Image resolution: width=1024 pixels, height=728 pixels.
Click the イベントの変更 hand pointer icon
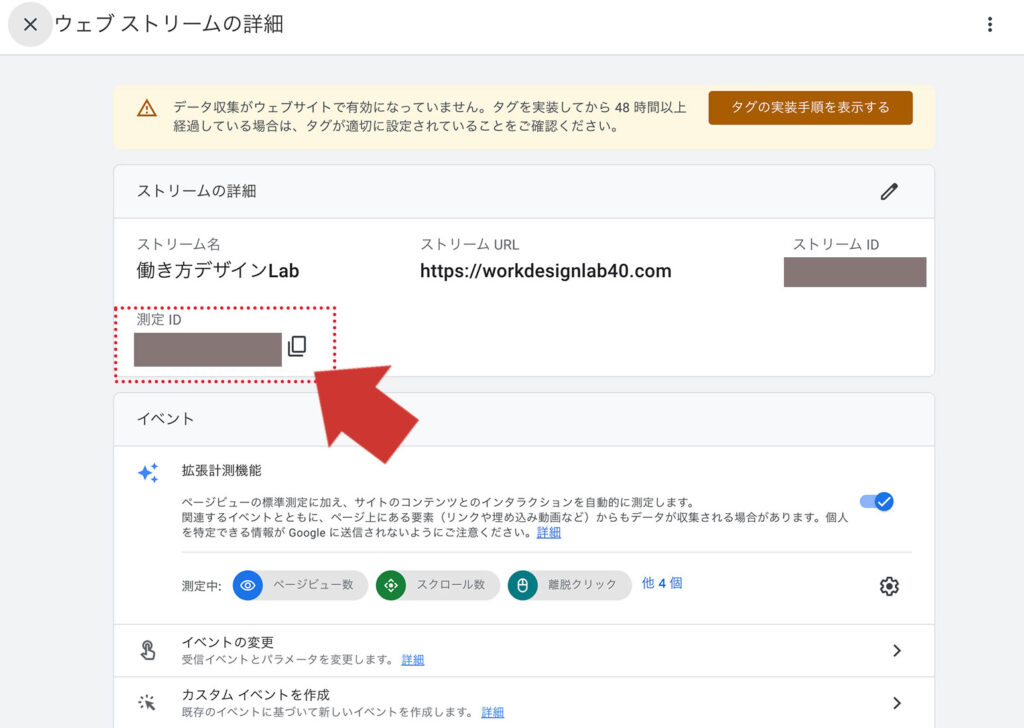pos(148,650)
